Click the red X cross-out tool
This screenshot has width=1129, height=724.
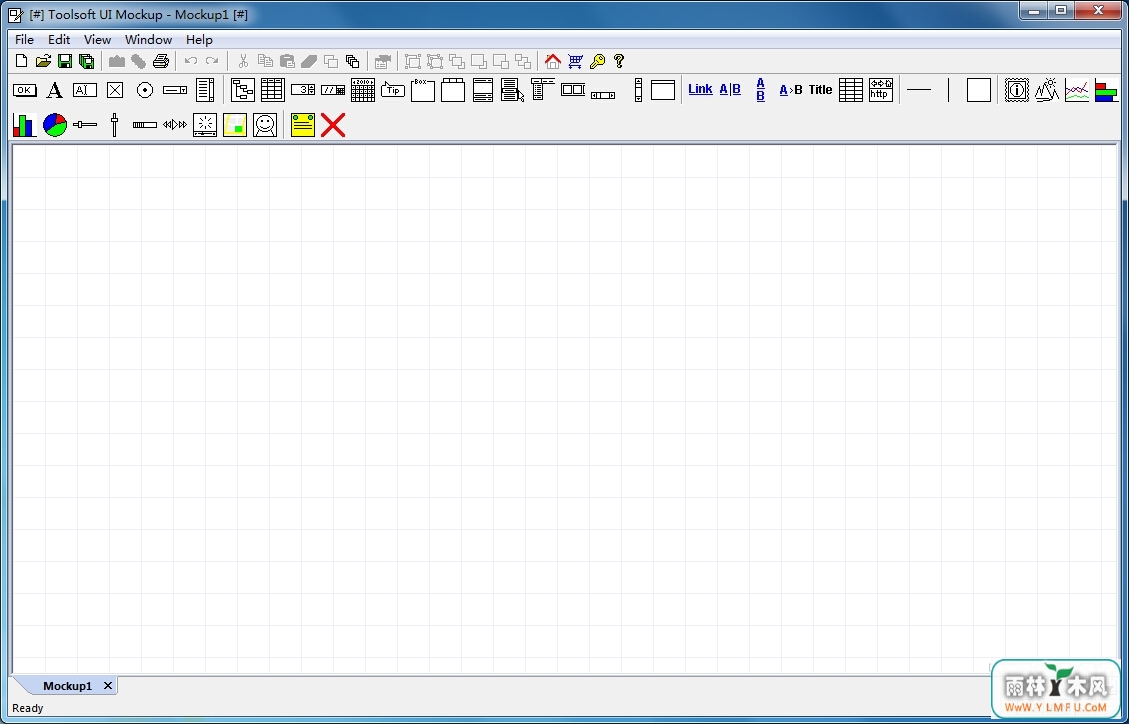click(333, 125)
